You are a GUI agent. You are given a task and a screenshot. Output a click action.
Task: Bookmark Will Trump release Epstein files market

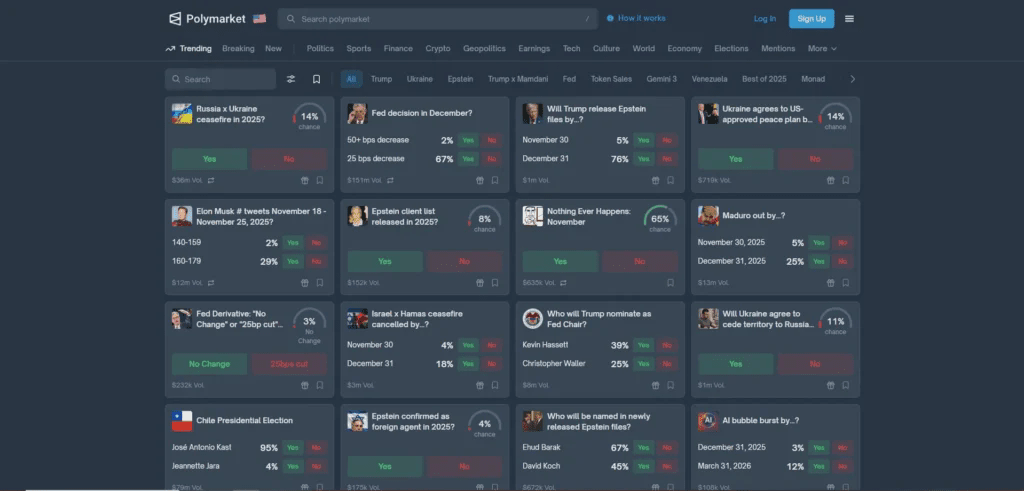pyautogui.click(x=671, y=180)
